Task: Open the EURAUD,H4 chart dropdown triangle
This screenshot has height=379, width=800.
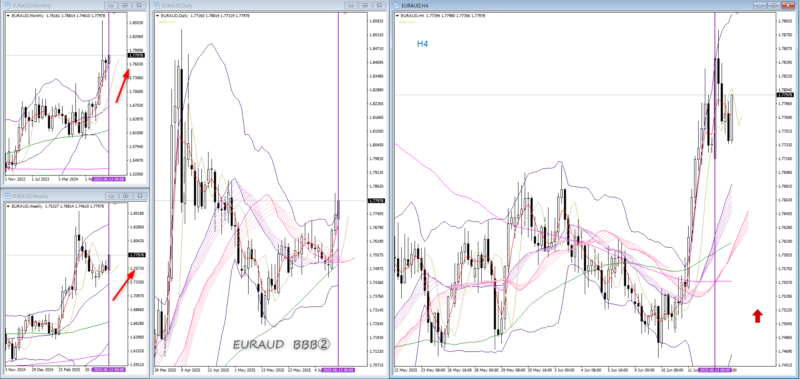Action: [397, 16]
